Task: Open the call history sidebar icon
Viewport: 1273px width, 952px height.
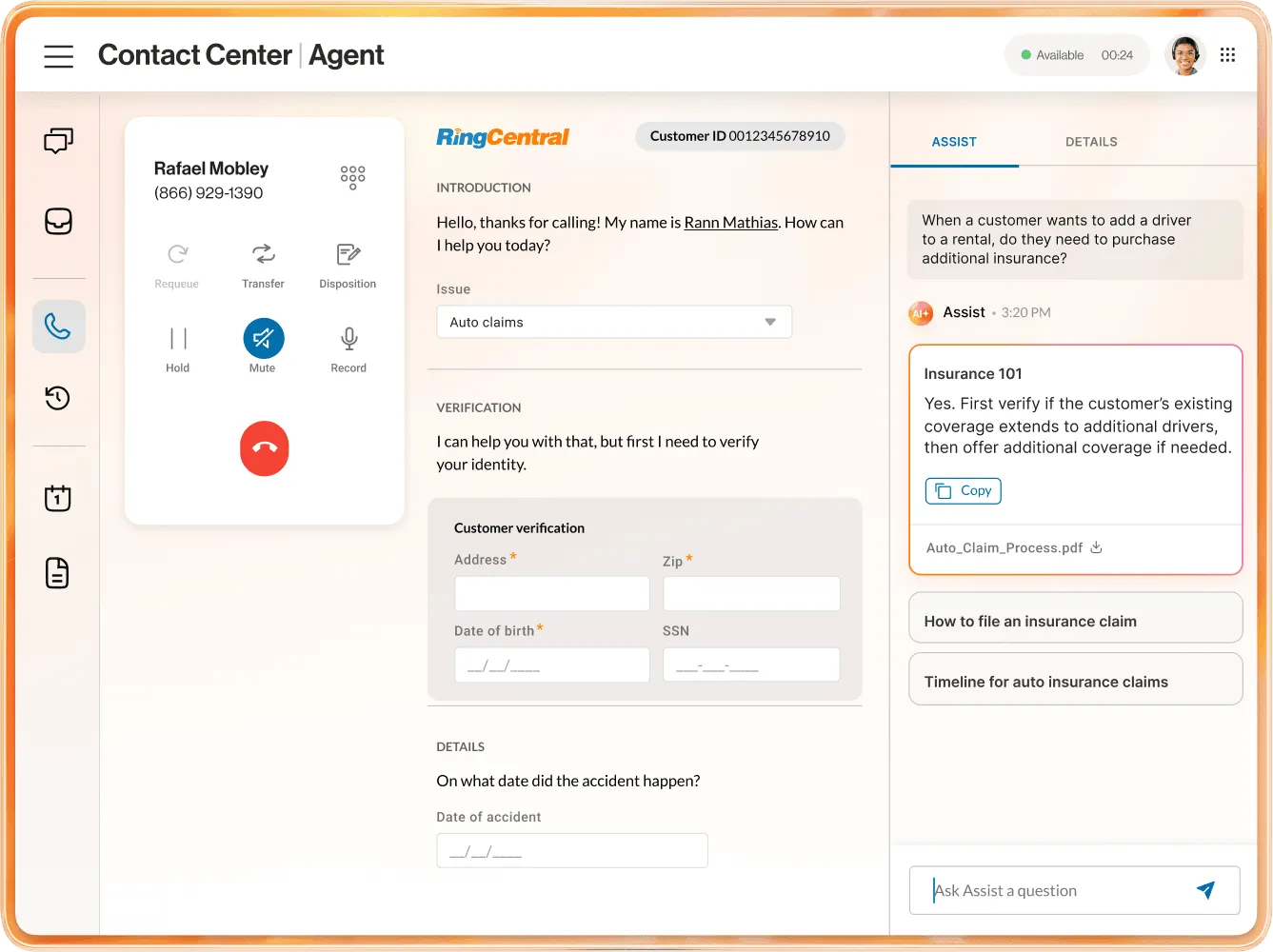Action: [58, 398]
